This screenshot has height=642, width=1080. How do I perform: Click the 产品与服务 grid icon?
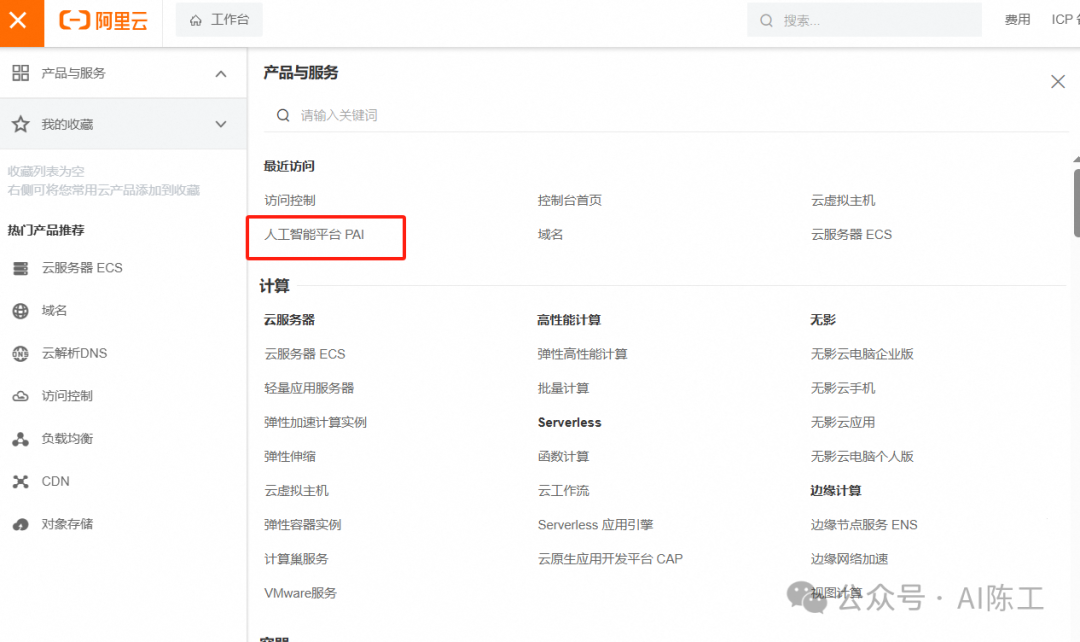(x=21, y=73)
